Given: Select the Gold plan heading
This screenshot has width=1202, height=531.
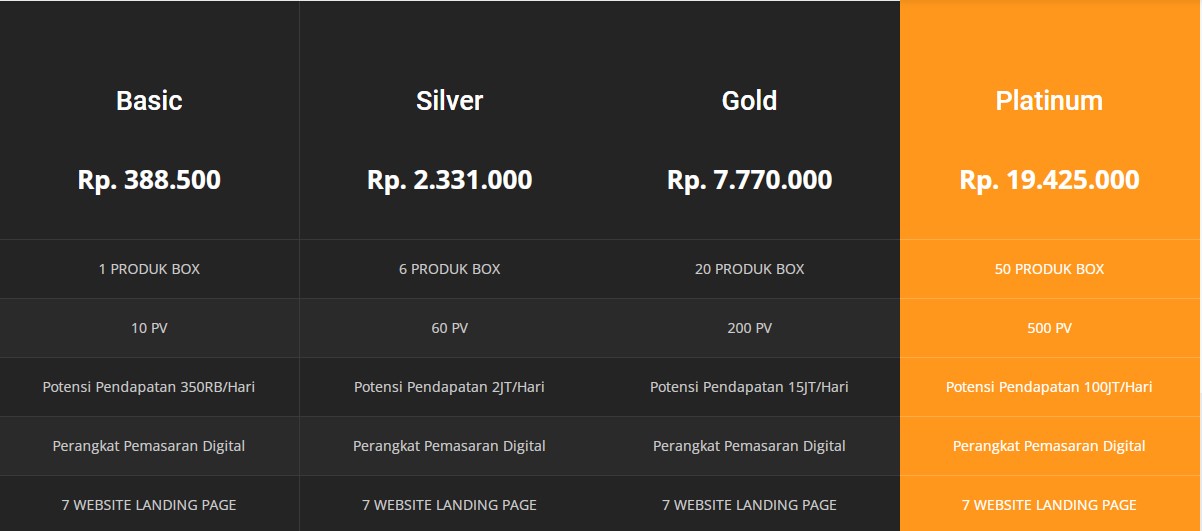Looking at the screenshot, I should [749, 101].
